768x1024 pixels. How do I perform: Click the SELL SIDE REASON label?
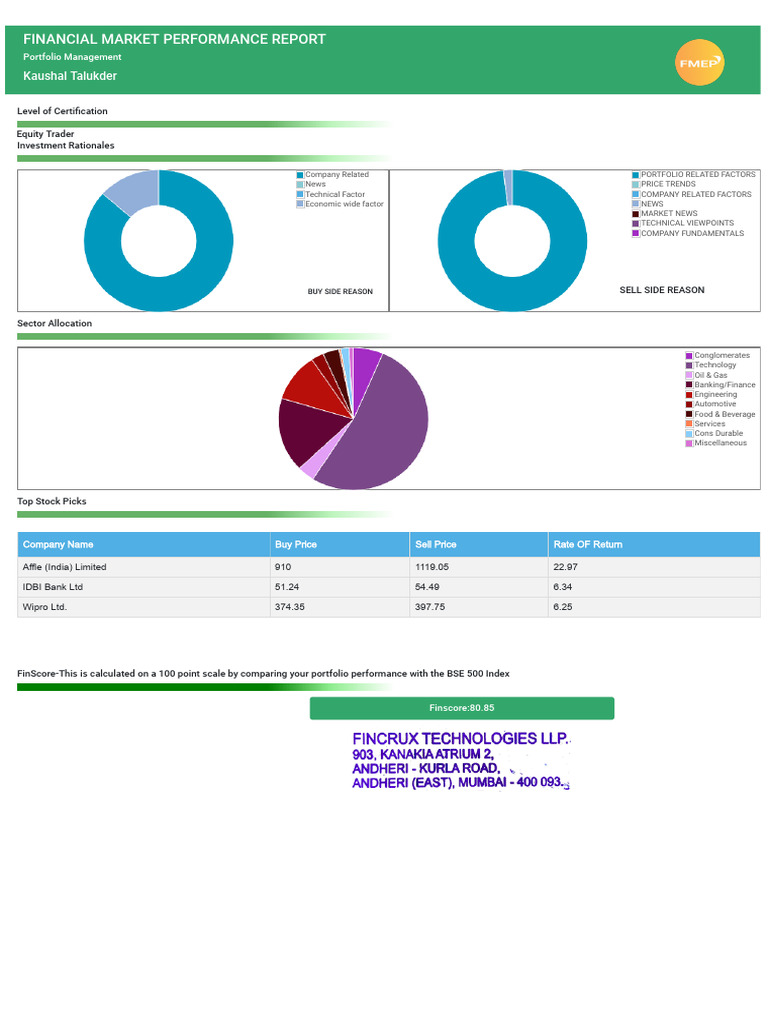click(662, 290)
